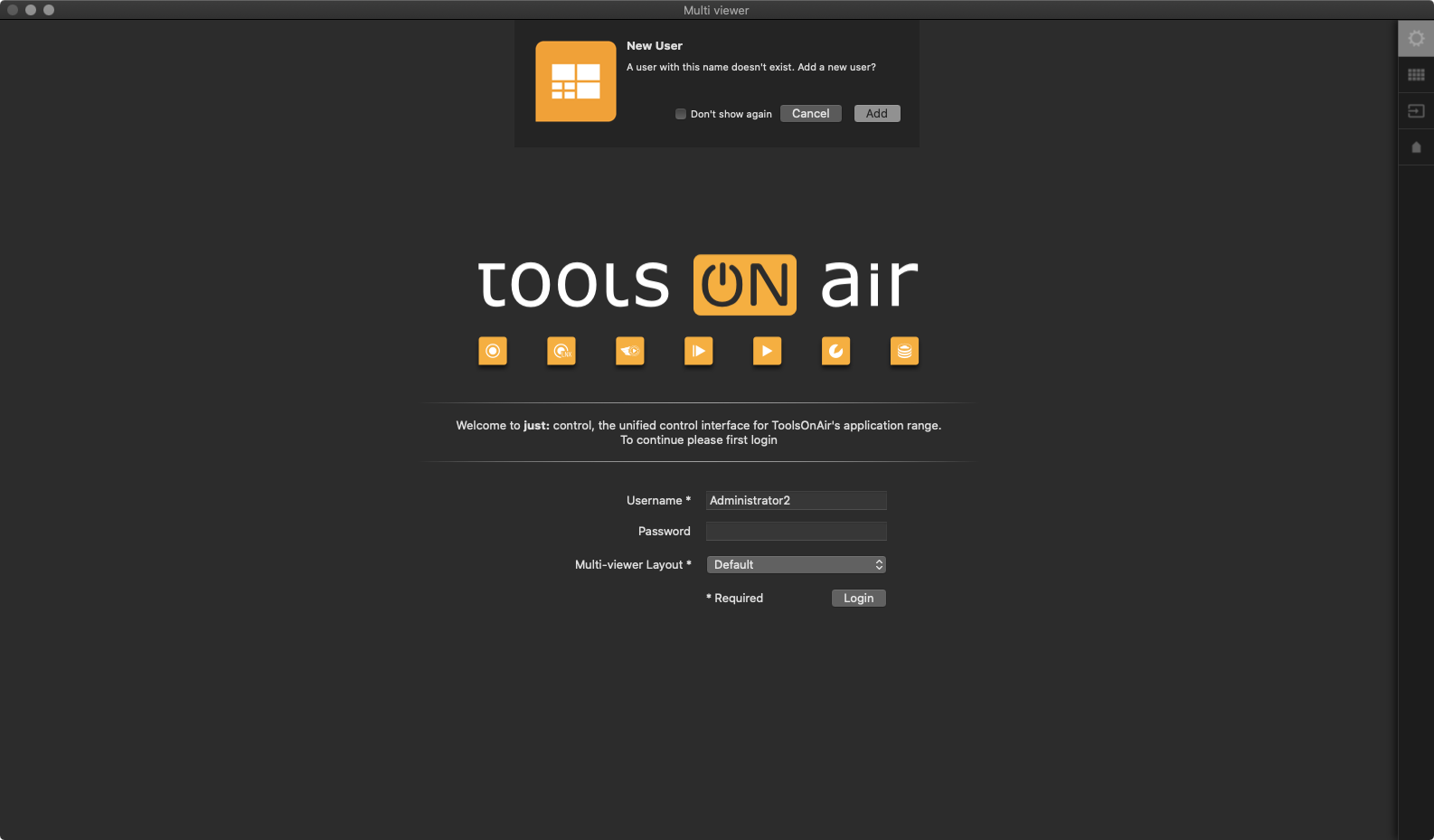Click the ToolsOnAir ON logo
Viewport: 1434px width, 840px height.
(745, 285)
